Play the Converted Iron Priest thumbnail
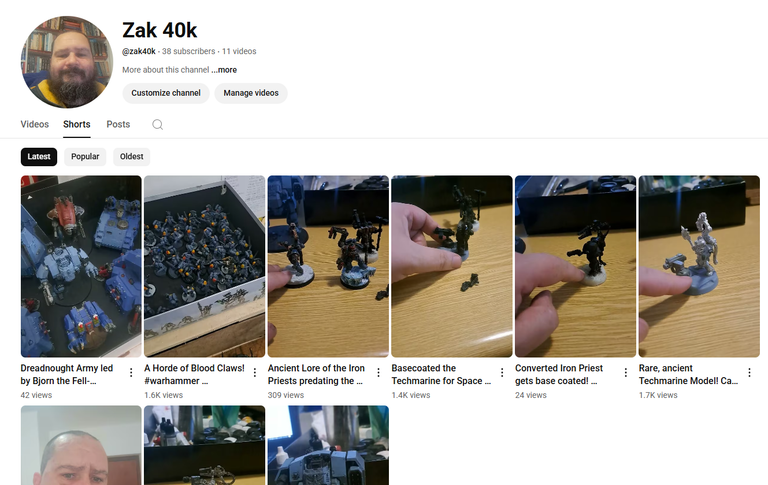 (576, 266)
